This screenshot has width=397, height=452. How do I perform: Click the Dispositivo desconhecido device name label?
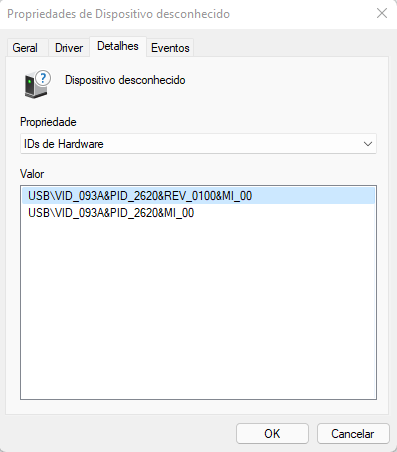pos(125,80)
